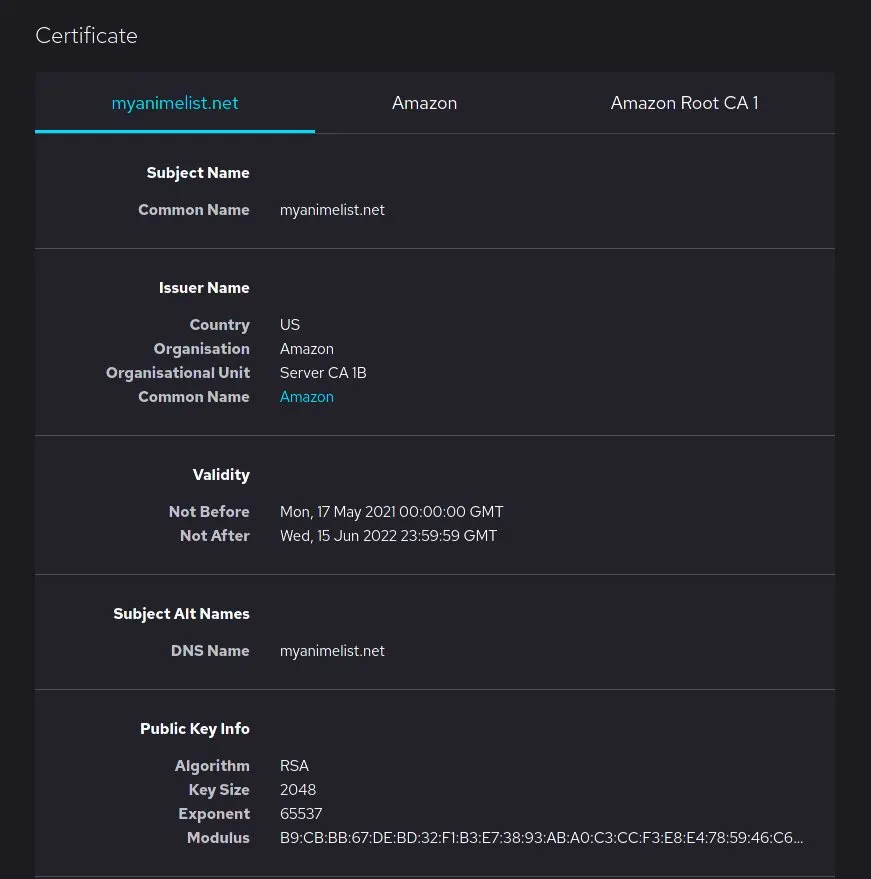Image resolution: width=871 pixels, height=879 pixels.
Task: Click the Organisation label
Action: coord(202,349)
